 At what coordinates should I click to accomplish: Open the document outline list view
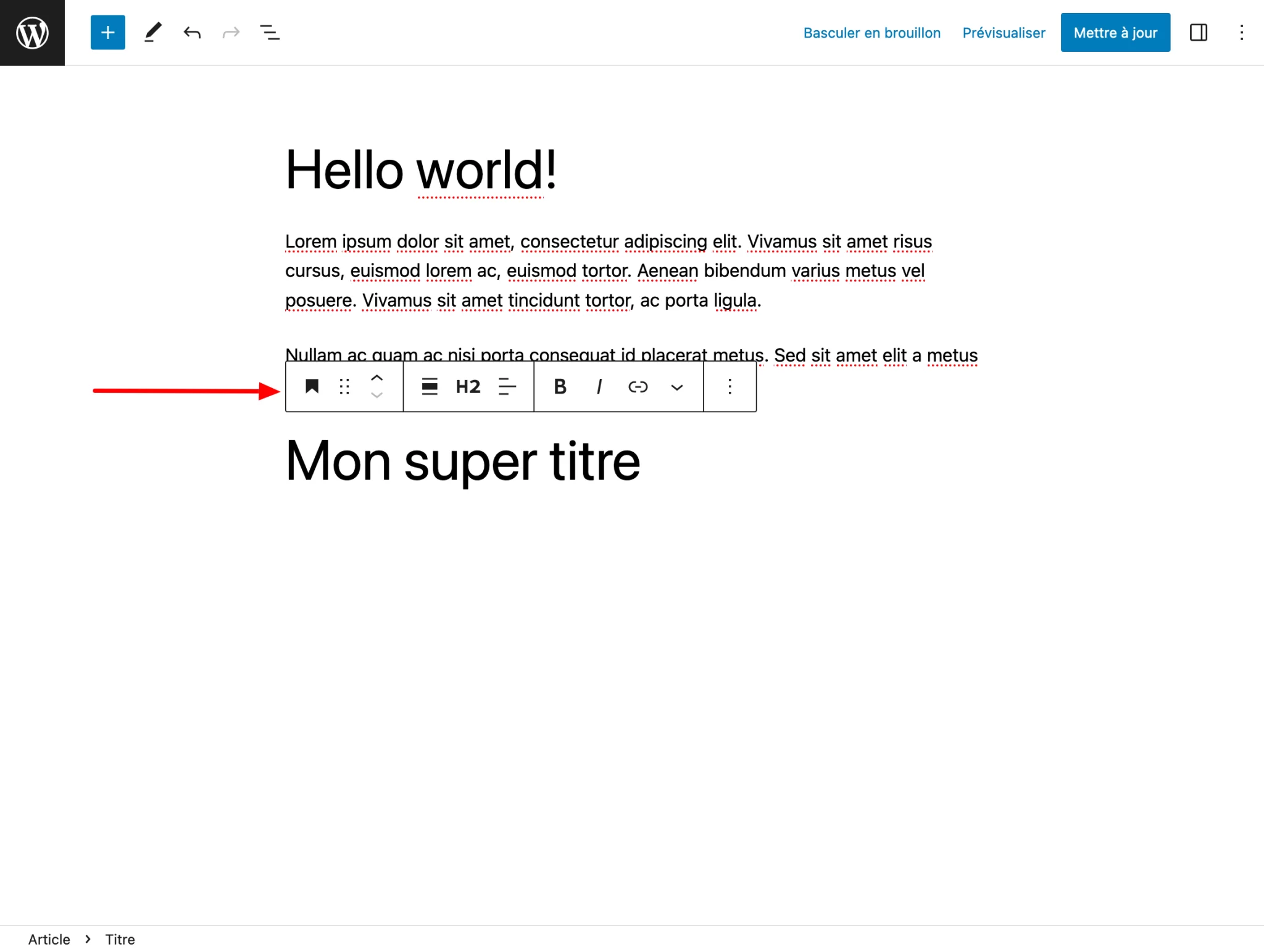point(270,33)
